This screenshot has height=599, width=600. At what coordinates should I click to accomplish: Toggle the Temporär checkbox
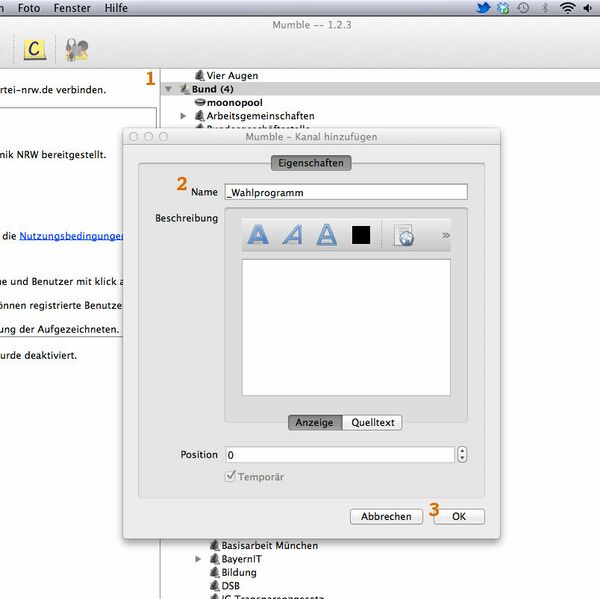click(x=230, y=477)
